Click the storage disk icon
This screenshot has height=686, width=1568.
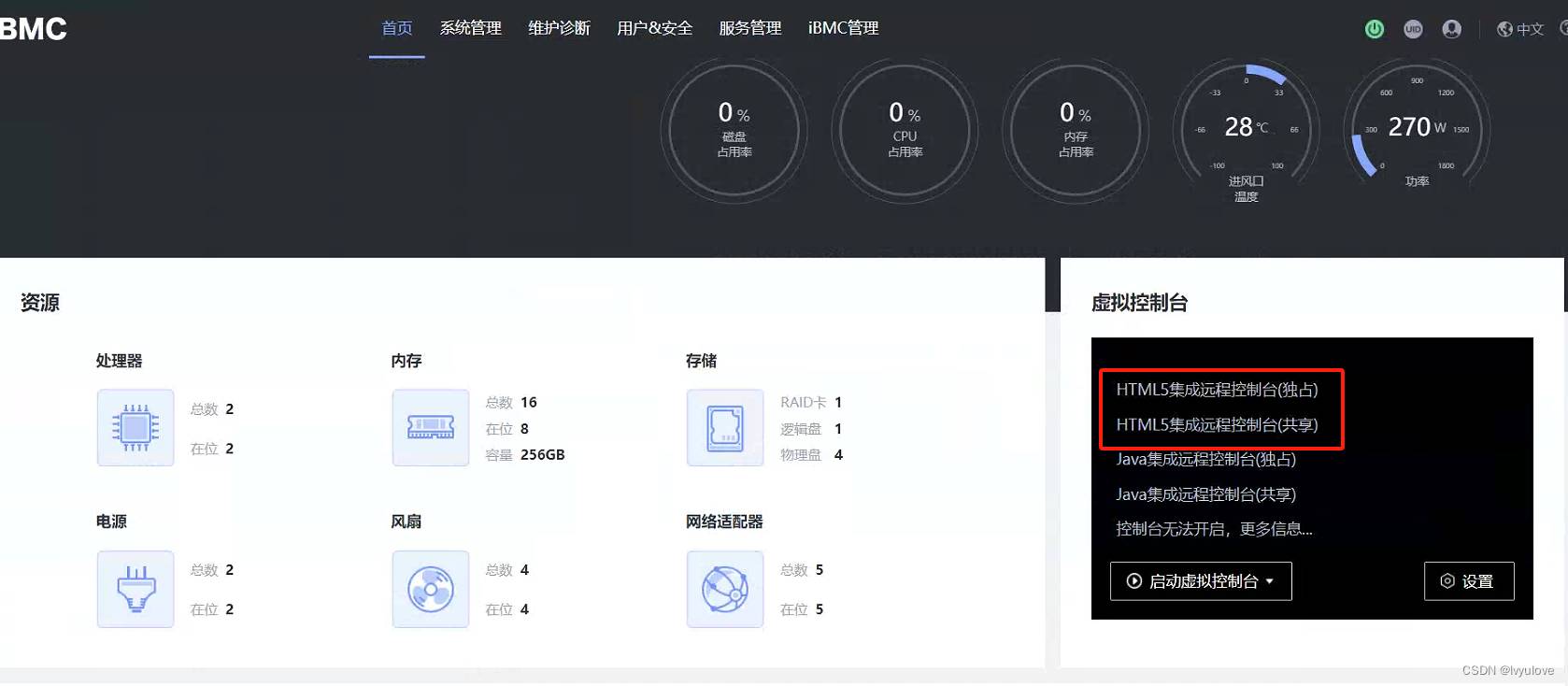[x=725, y=428]
